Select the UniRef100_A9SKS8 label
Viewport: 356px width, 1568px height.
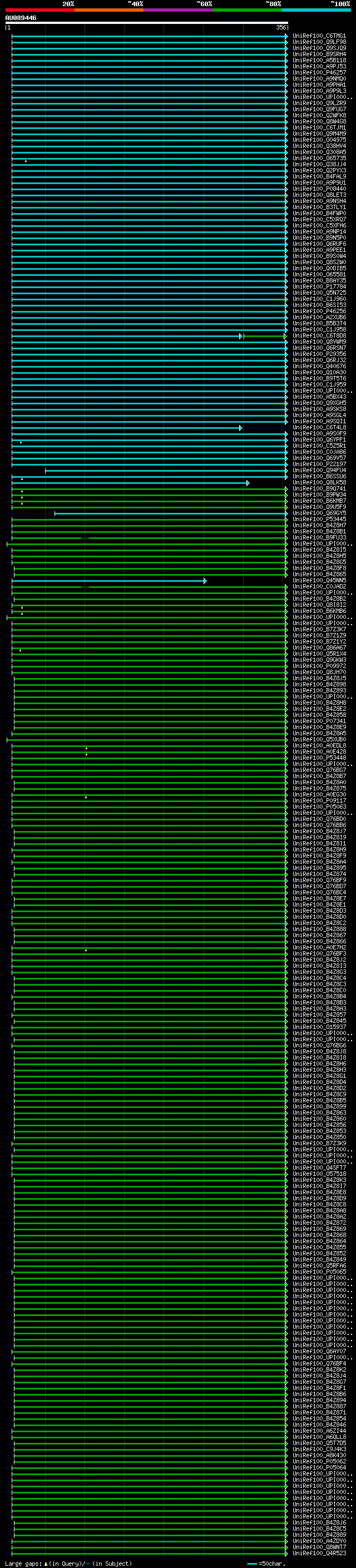tap(319, 409)
